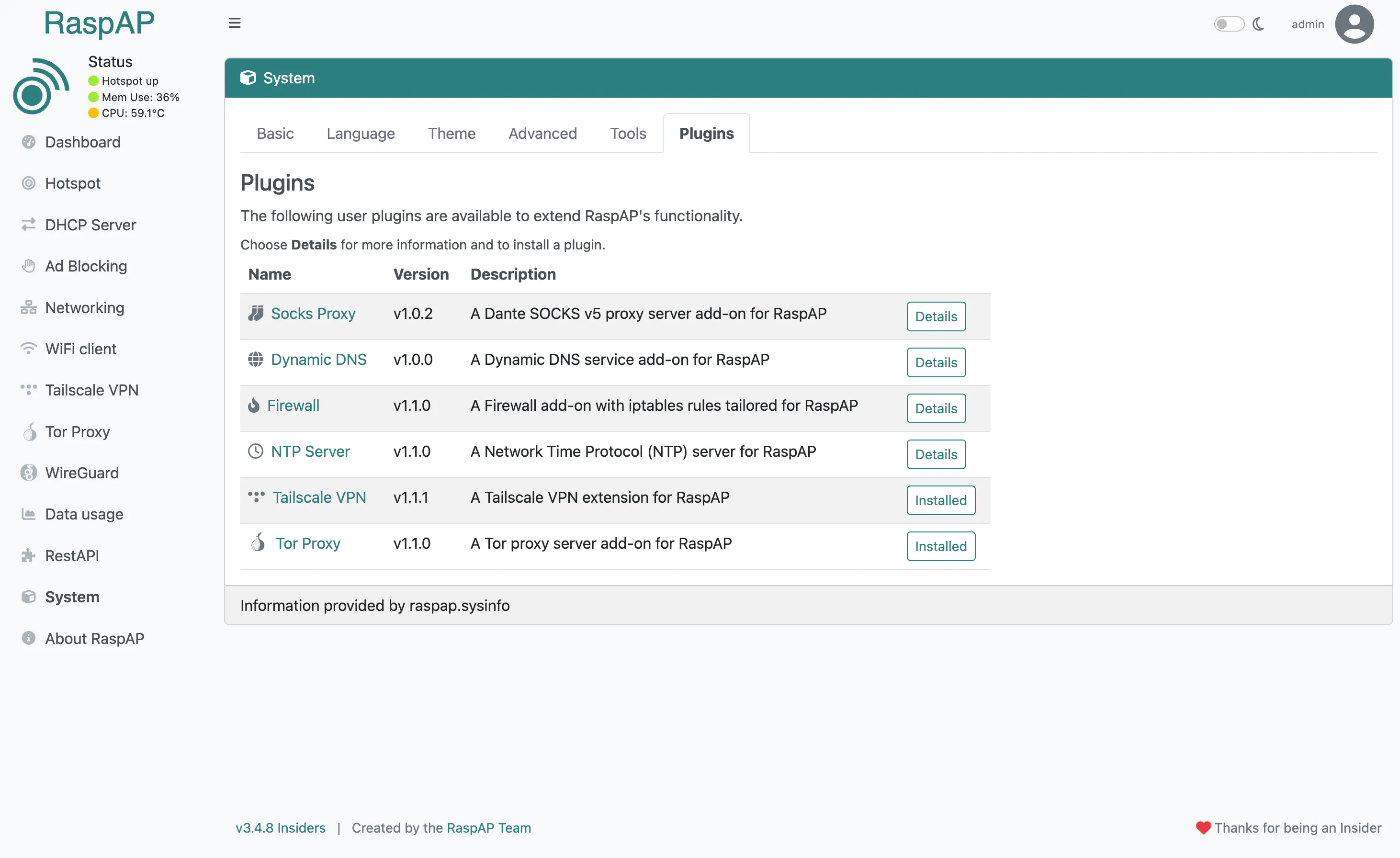This screenshot has height=858, width=1400.
Task: Show Details for NTP Server
Action: pos(936,454)
